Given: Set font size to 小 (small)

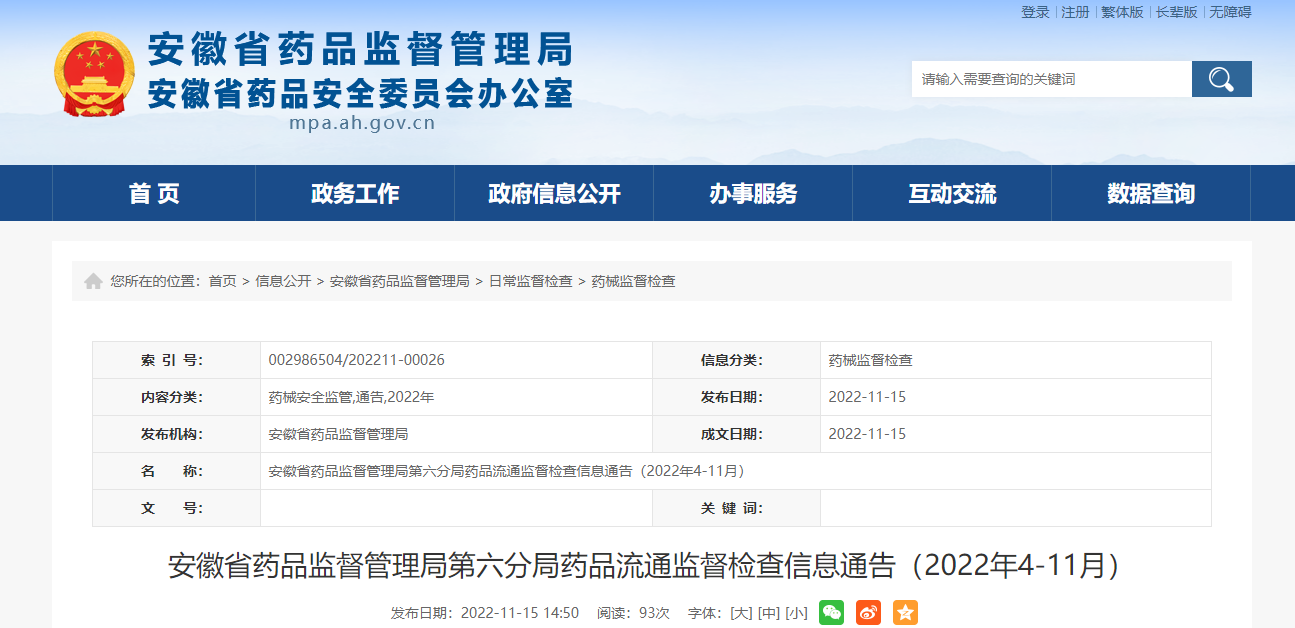Looking at the screenshot, I should point(796,613).
